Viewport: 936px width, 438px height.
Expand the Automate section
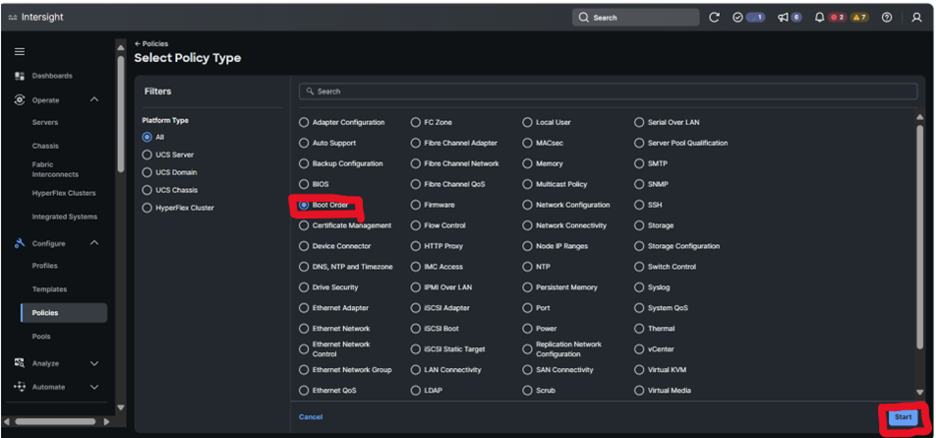[x=94, y=387]
